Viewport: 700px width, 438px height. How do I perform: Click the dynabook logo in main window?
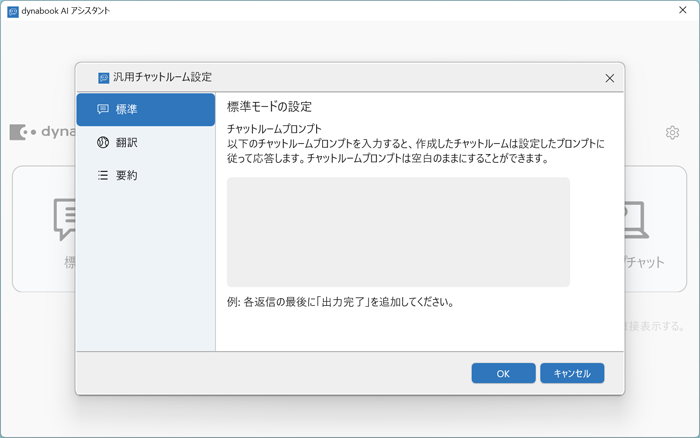pos(42,132)
